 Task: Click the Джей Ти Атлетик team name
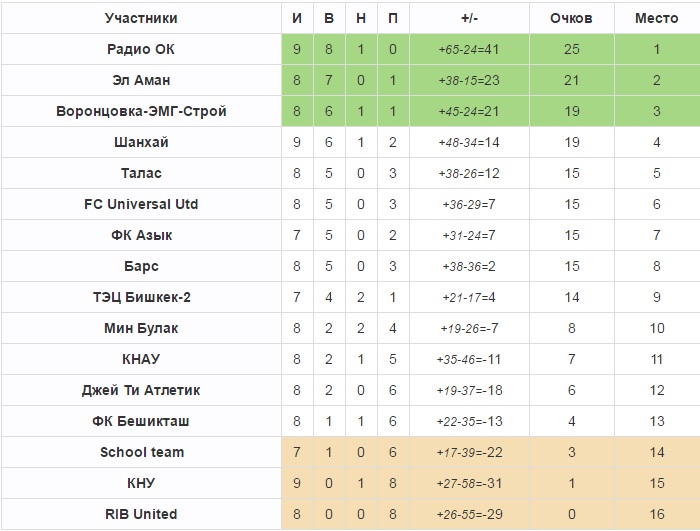click(141, 390)
